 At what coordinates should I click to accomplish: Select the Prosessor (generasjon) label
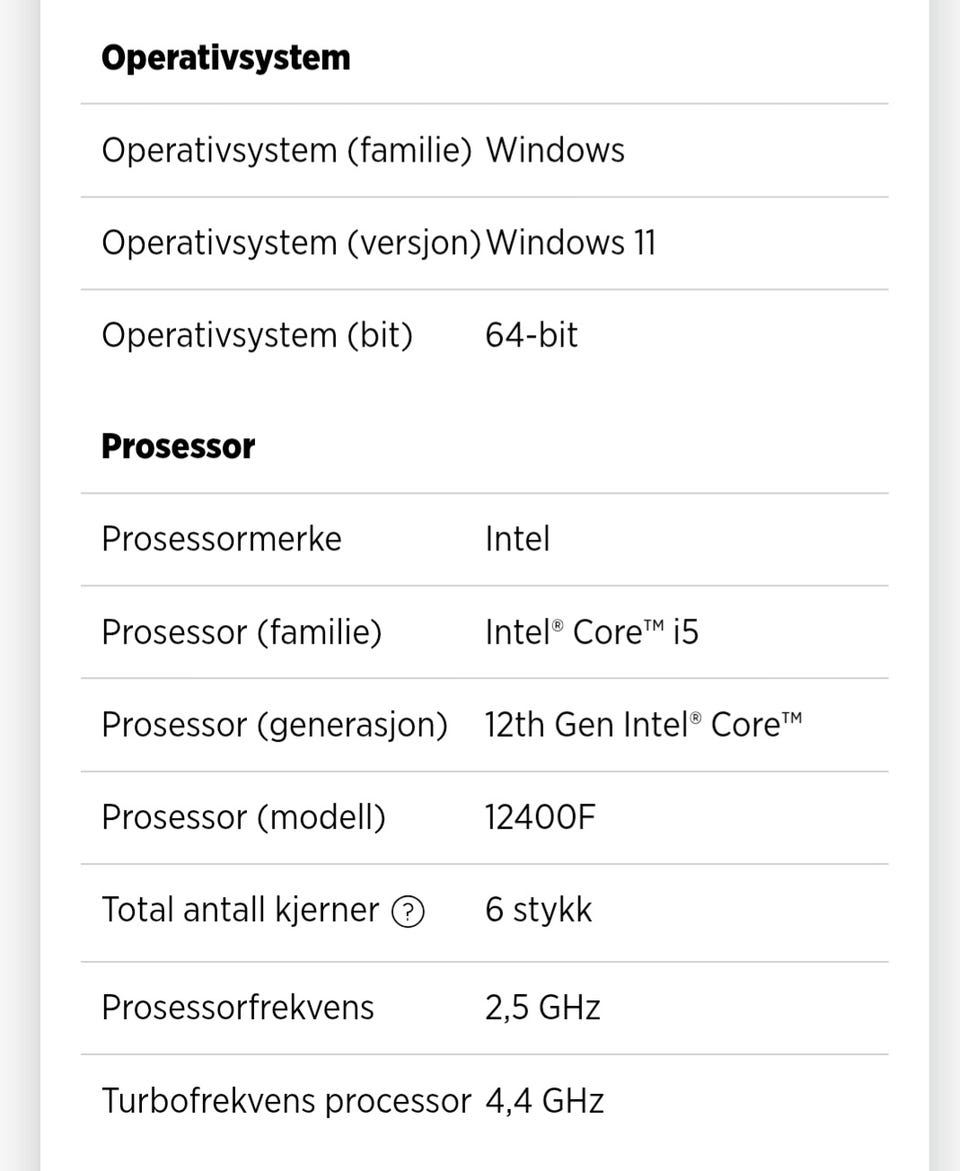pyautogui.click(x=274, y=724)
